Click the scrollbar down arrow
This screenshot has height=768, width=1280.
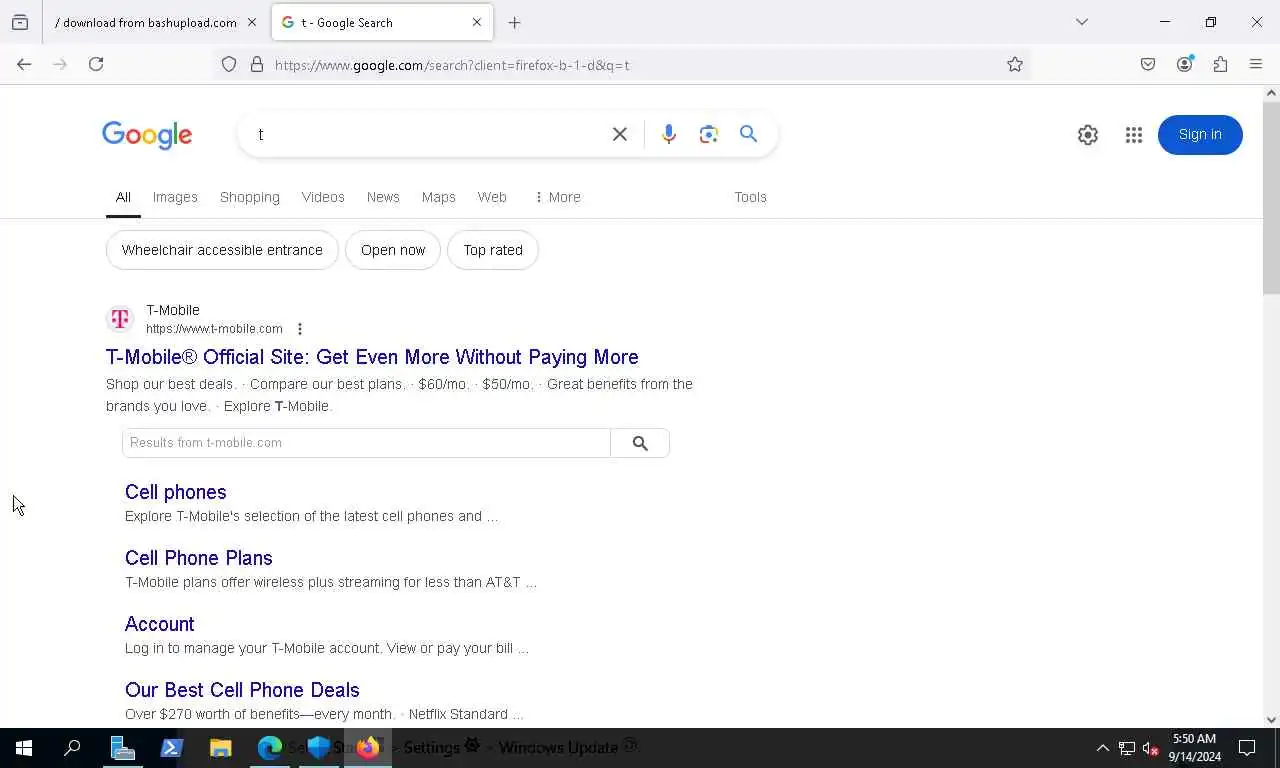coord(1271,719)
